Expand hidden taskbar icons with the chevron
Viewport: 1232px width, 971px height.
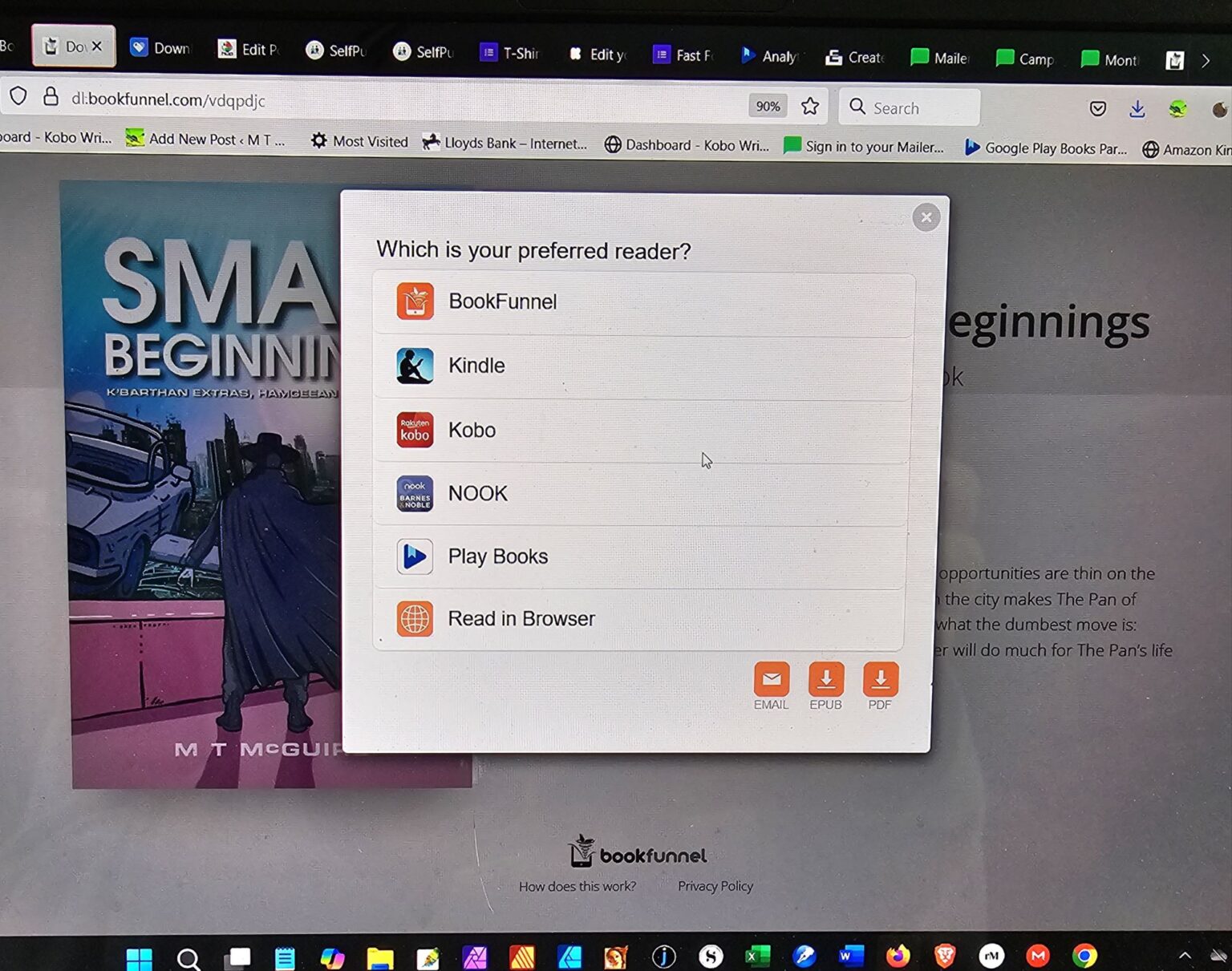(x=1185, y=955)
